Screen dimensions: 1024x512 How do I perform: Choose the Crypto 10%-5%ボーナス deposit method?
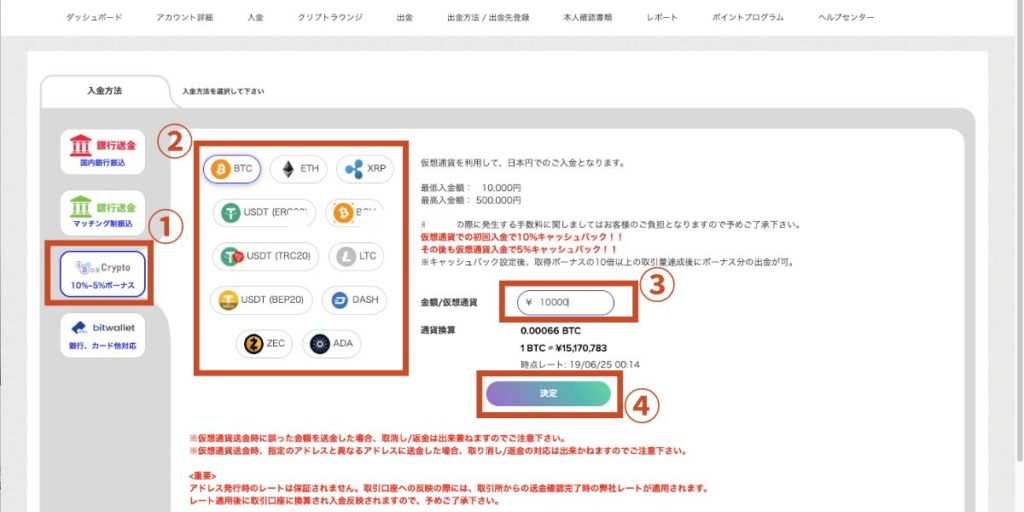(103, 274)
